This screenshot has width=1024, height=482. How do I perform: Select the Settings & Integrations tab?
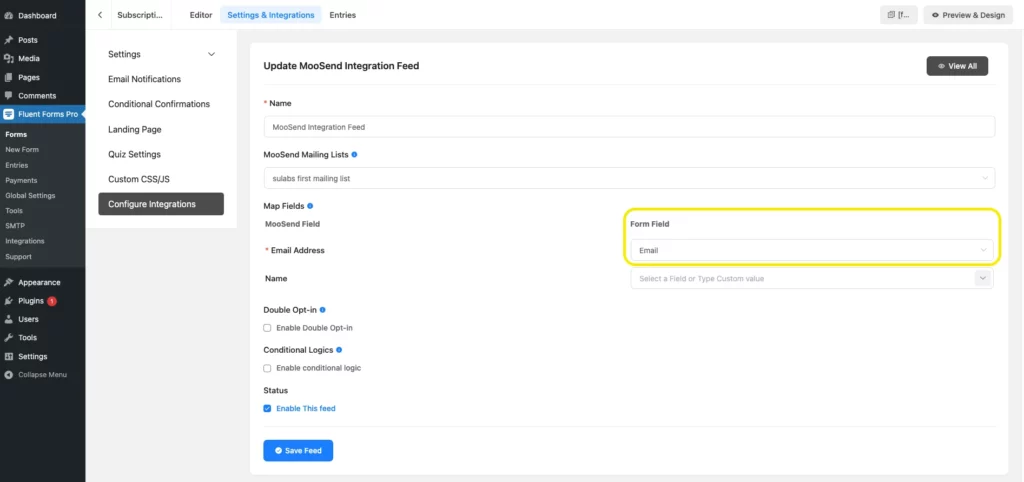click(x=270, y=15)
